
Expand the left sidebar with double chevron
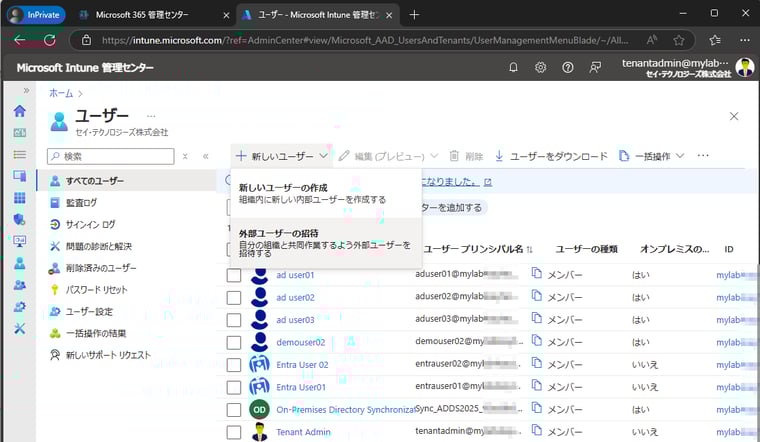tap(26, 90)
